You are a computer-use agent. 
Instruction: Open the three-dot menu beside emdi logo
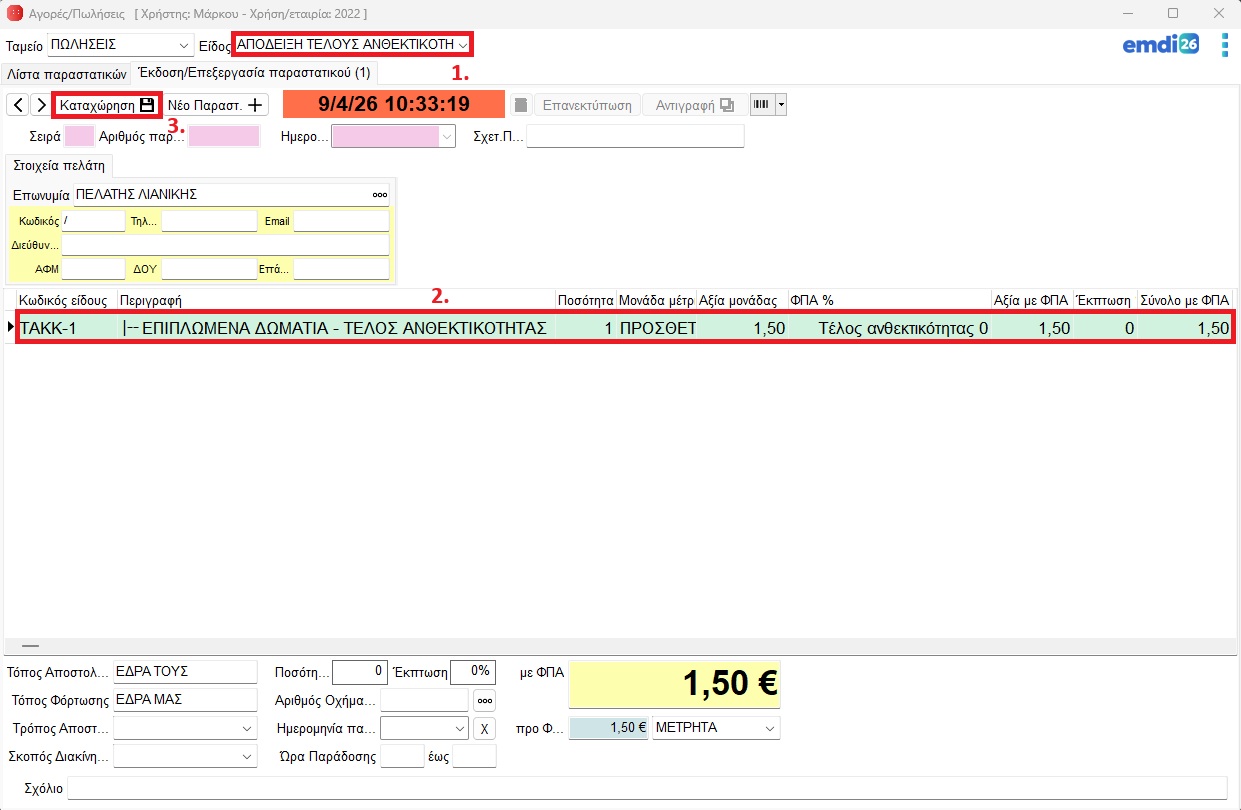[x=1224, y=45]
